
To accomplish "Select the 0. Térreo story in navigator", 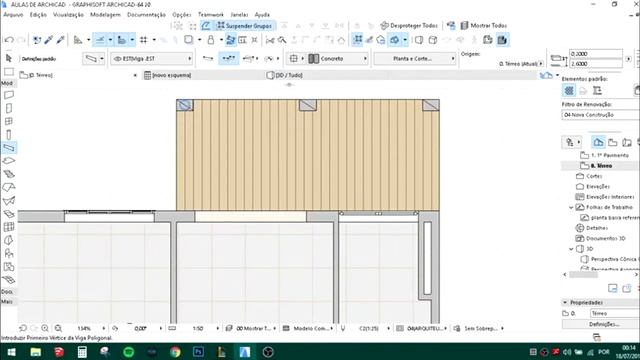I will pos(600,166).
